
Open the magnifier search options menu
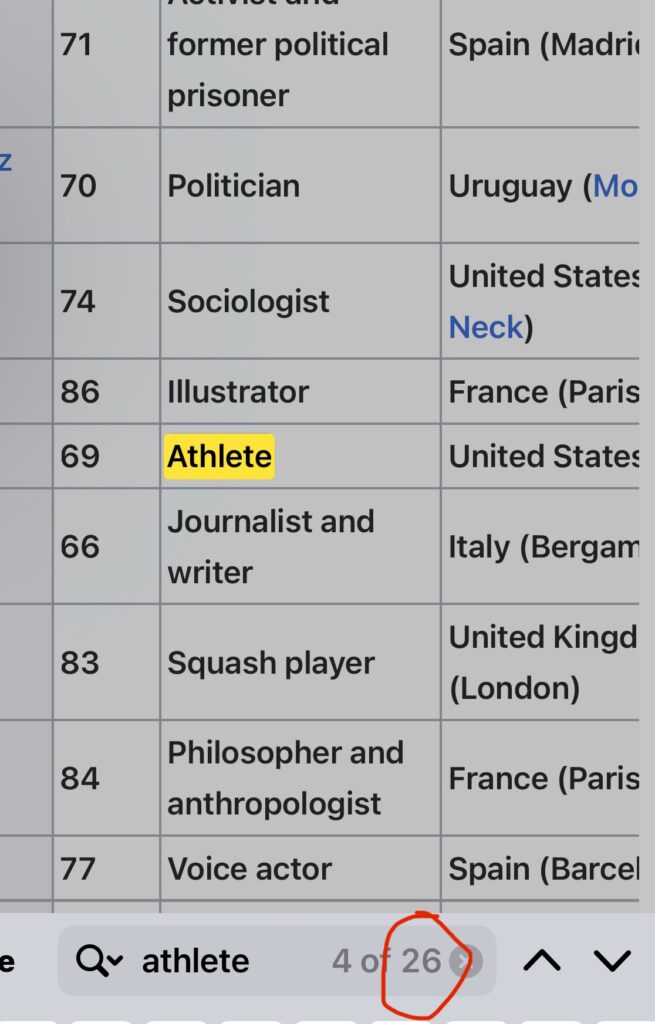click(x=99, y=961)
